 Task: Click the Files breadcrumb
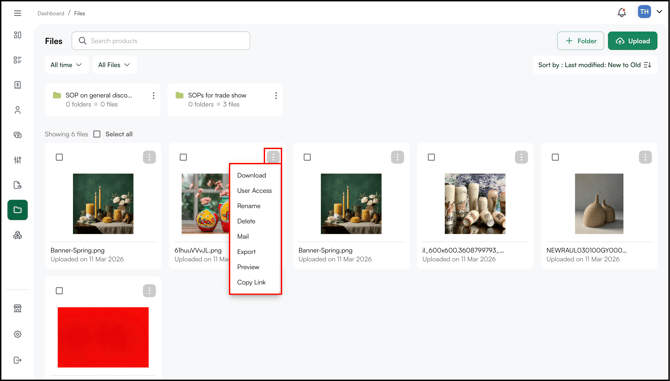[x=79, y=13]
